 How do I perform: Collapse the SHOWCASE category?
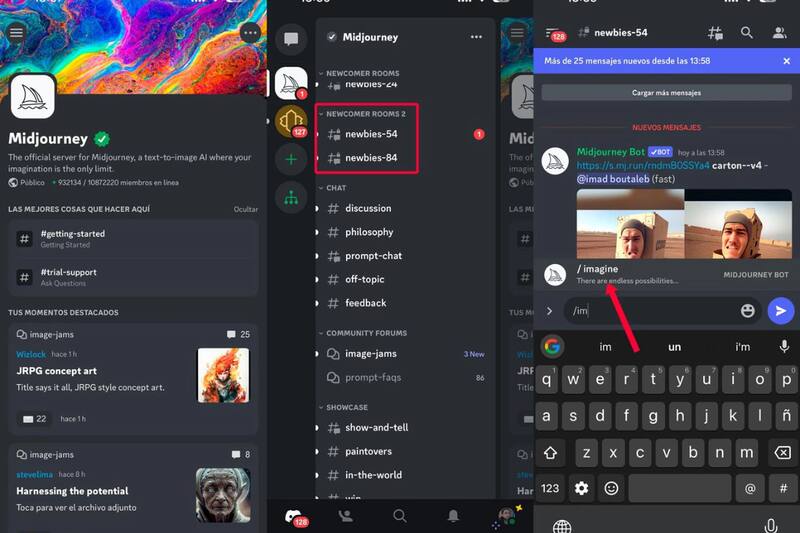pos(343,408)
